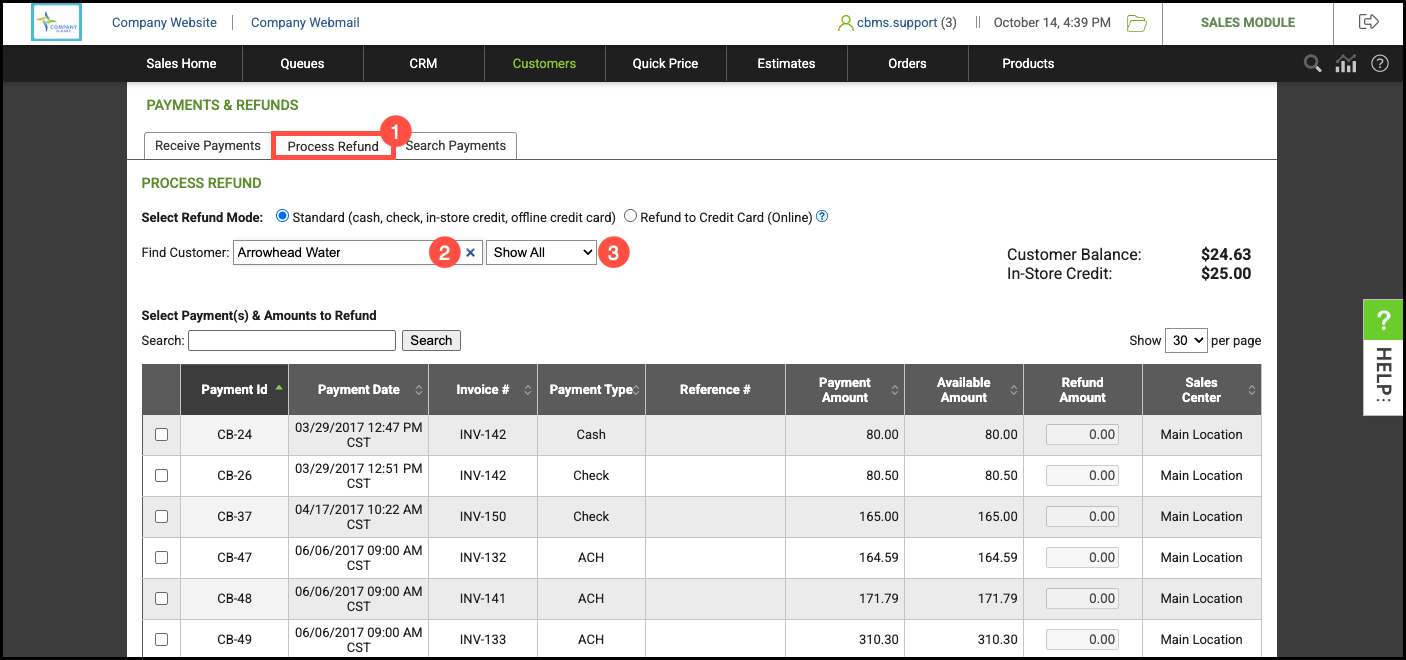Check the box for payment CB-24
The height and width of the screenshot is (660, 1406).
(x=162, y=435)
